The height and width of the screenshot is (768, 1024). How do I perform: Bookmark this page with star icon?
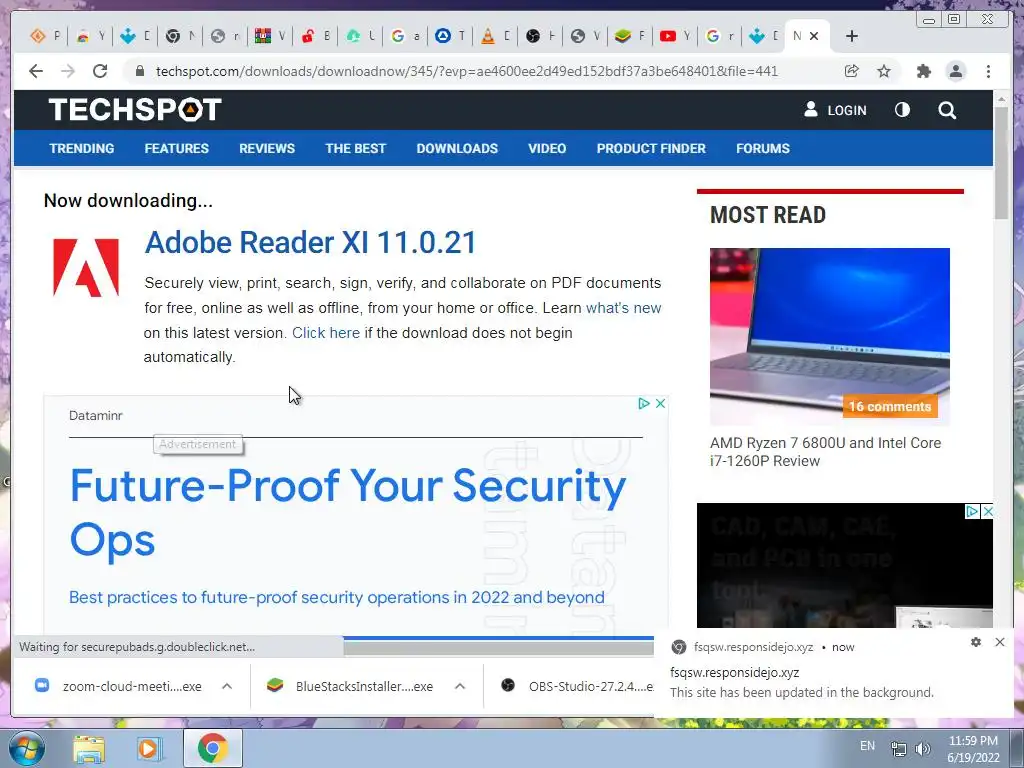(884, 71)
